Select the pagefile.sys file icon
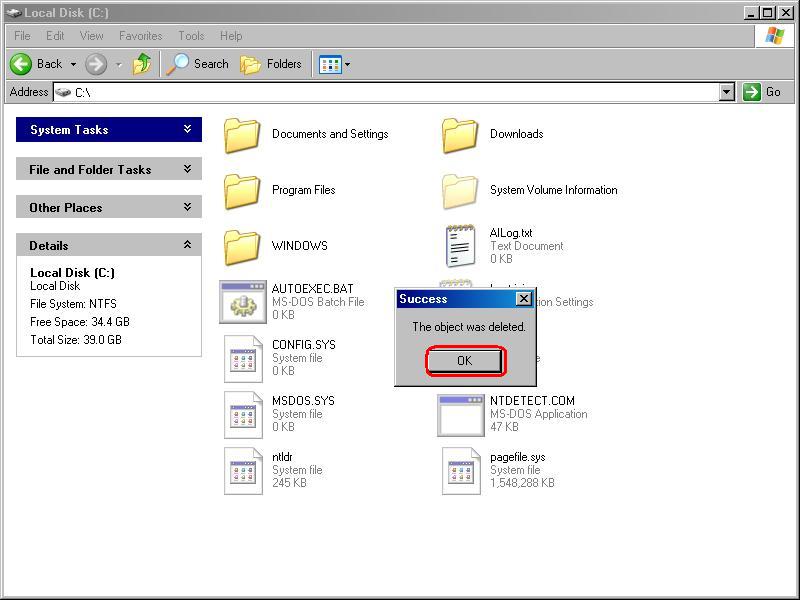800x600 pixels. click(461, 470)
